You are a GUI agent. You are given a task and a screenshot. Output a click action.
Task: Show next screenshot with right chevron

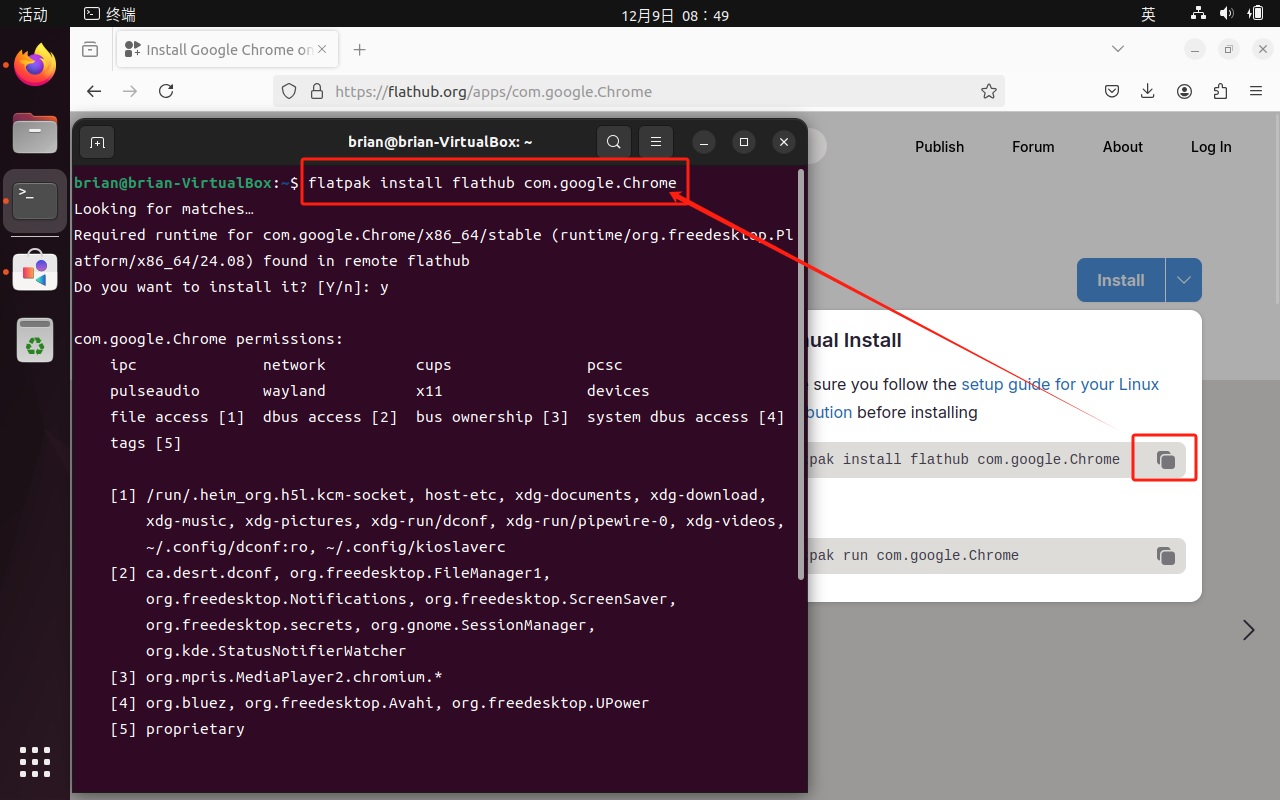1248,630
